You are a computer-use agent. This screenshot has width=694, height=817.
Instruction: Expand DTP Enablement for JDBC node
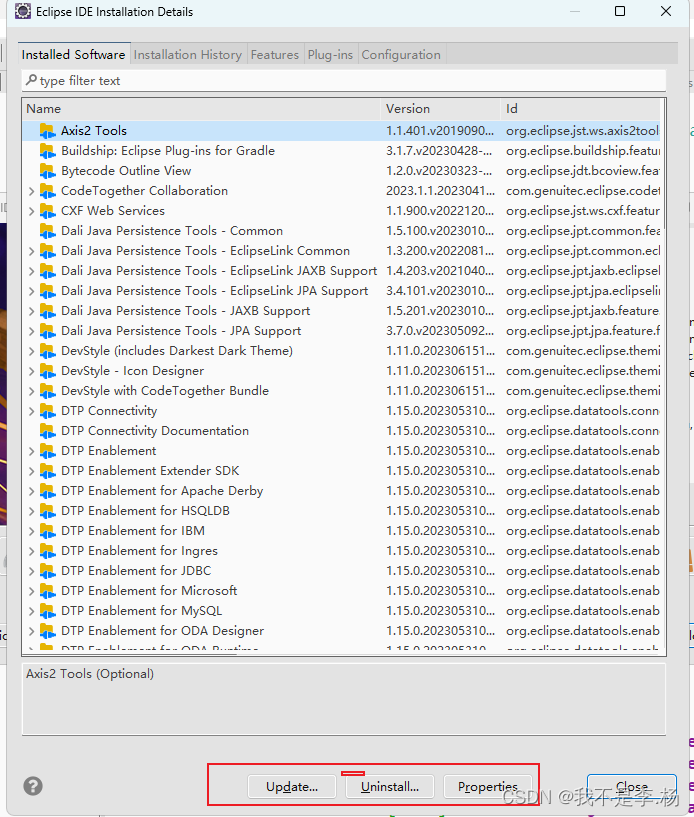point(31,571)
